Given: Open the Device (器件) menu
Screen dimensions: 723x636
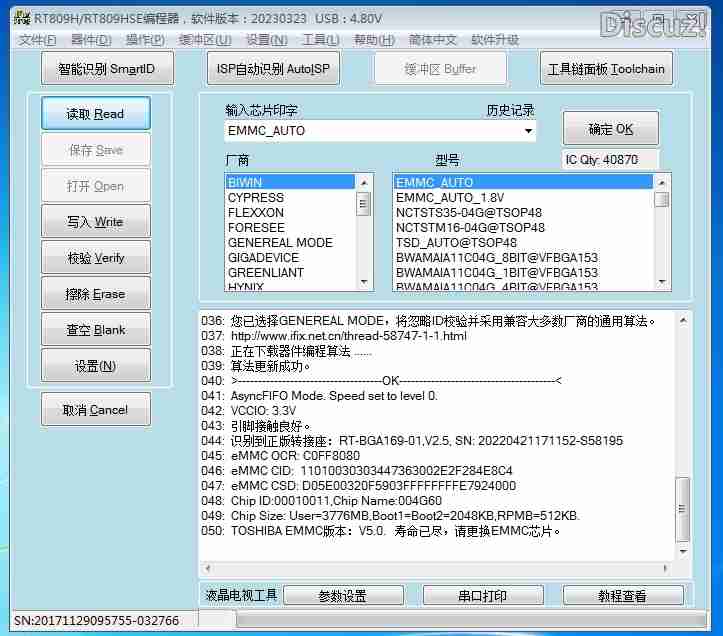Looking at the screenshot, I should (91, 40).
